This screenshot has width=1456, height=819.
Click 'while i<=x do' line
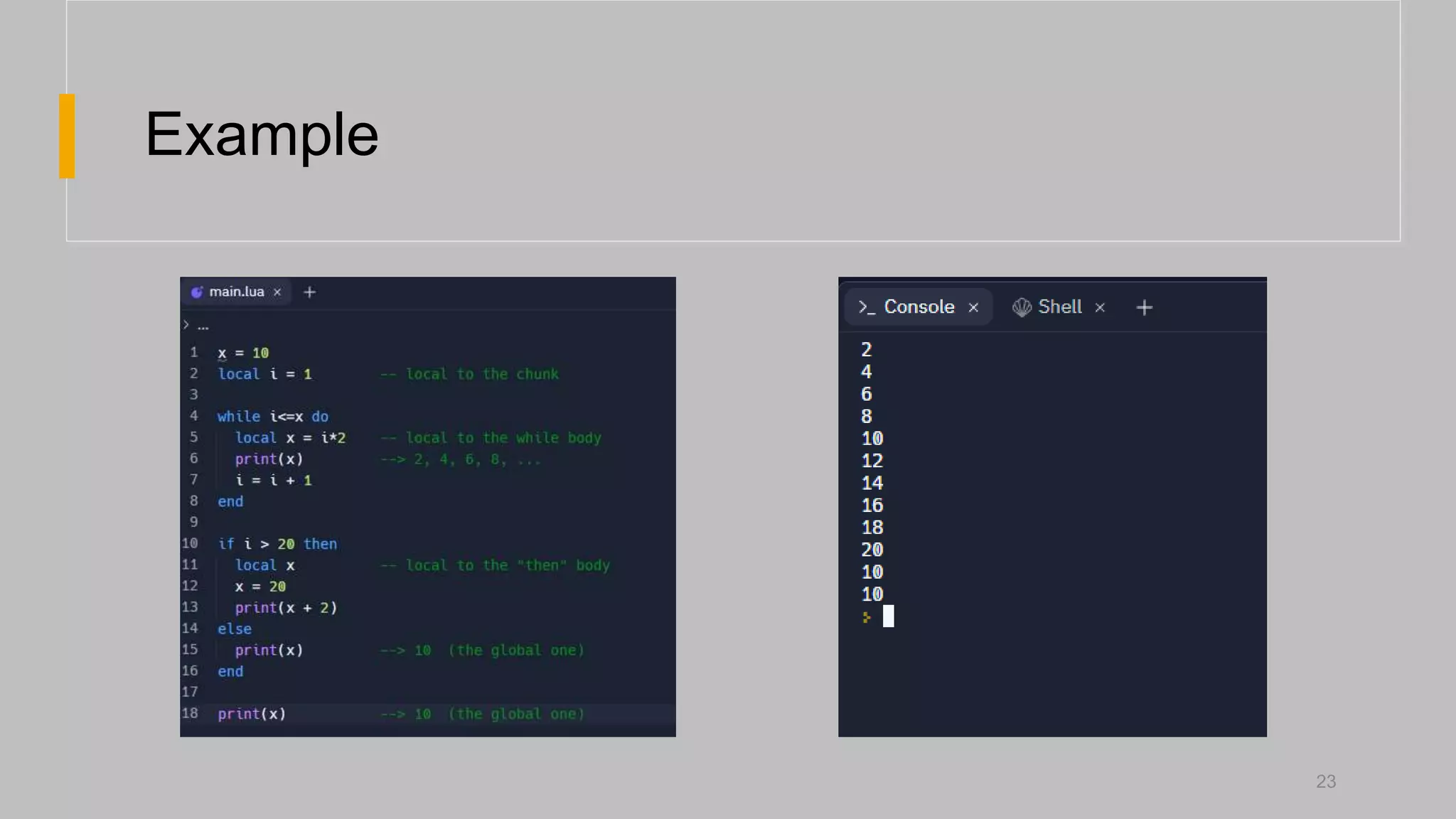273,416
